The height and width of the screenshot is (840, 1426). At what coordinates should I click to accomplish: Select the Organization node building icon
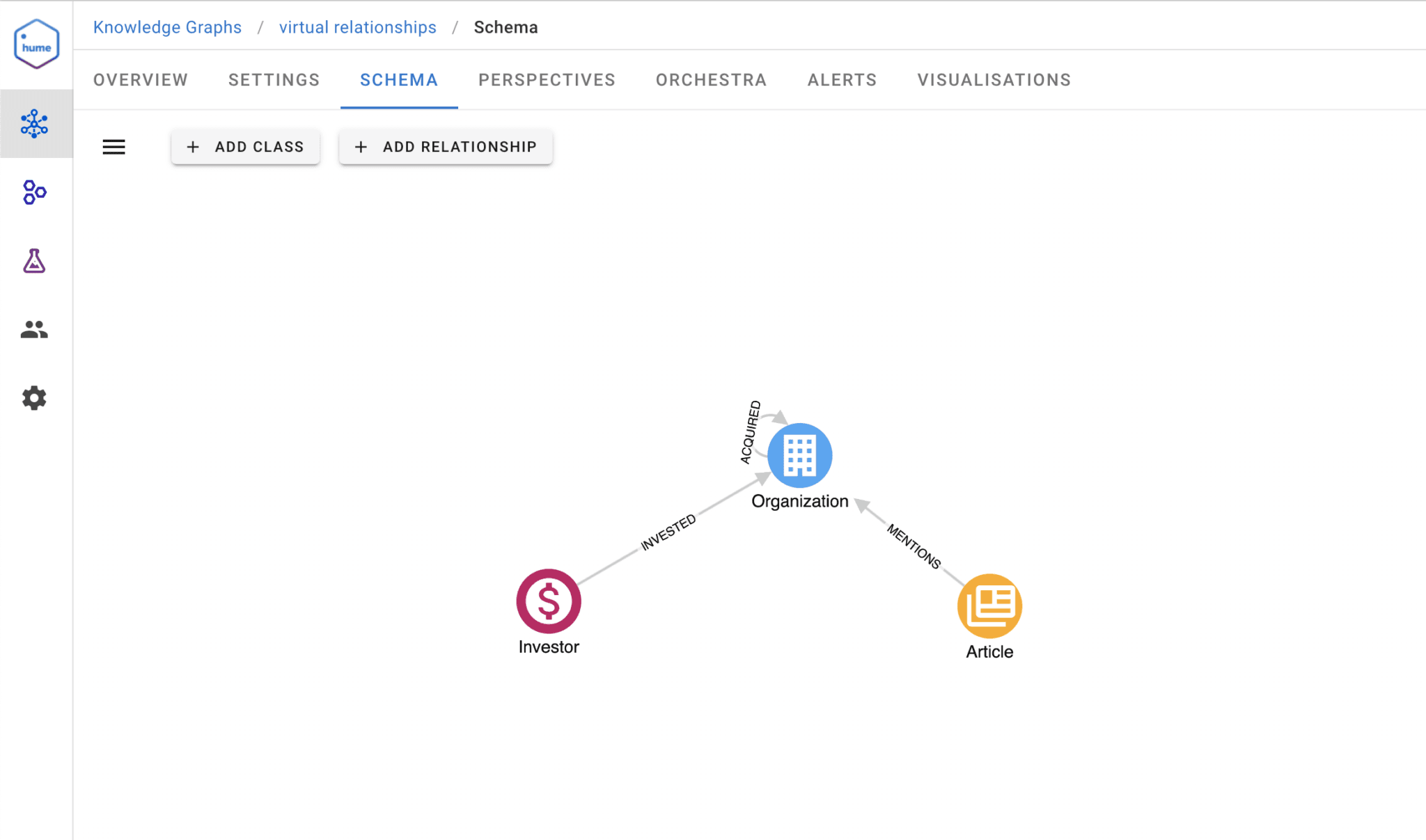tap(799, 455)
